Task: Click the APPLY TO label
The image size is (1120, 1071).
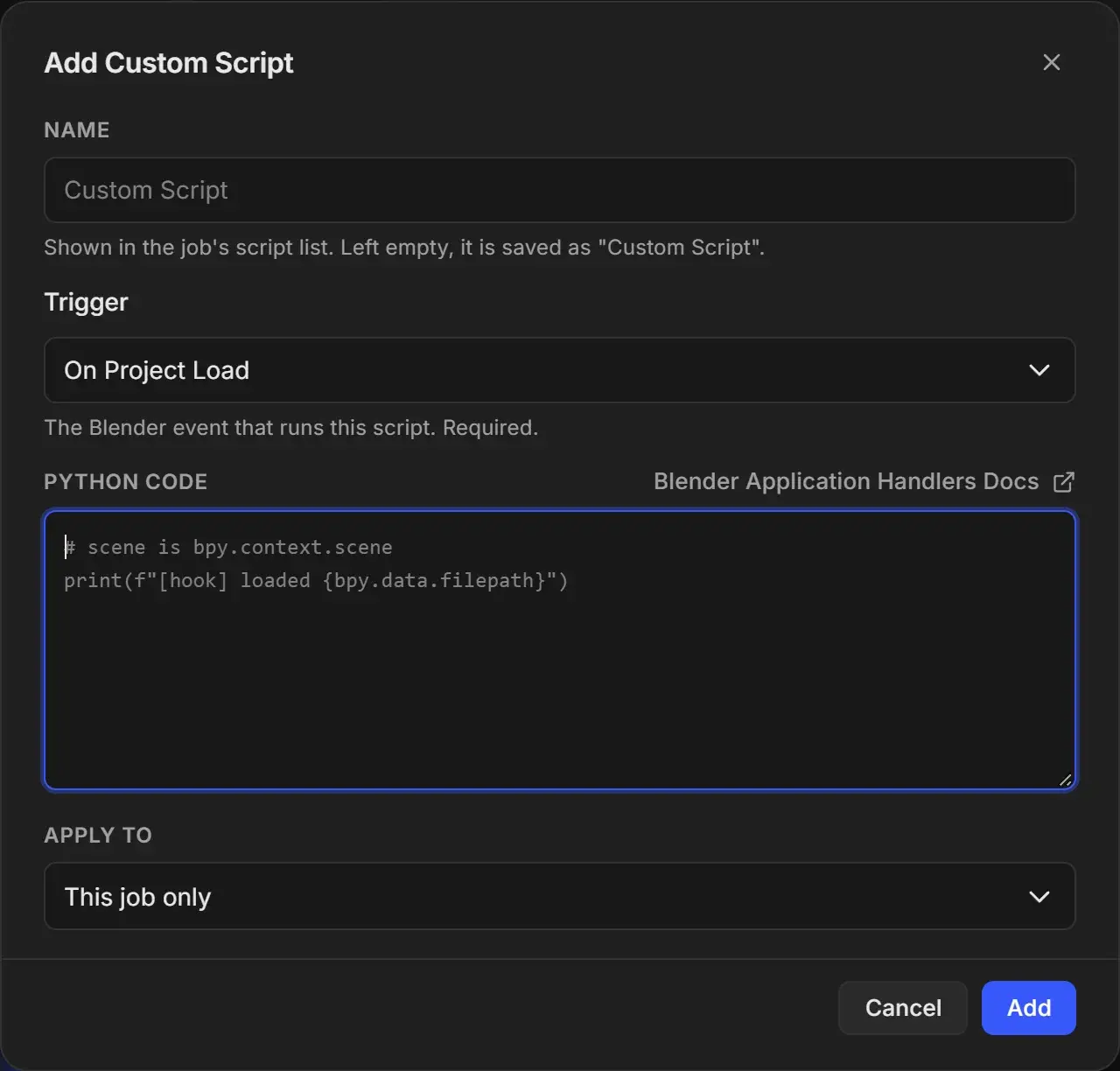Action: click(98, 836)
